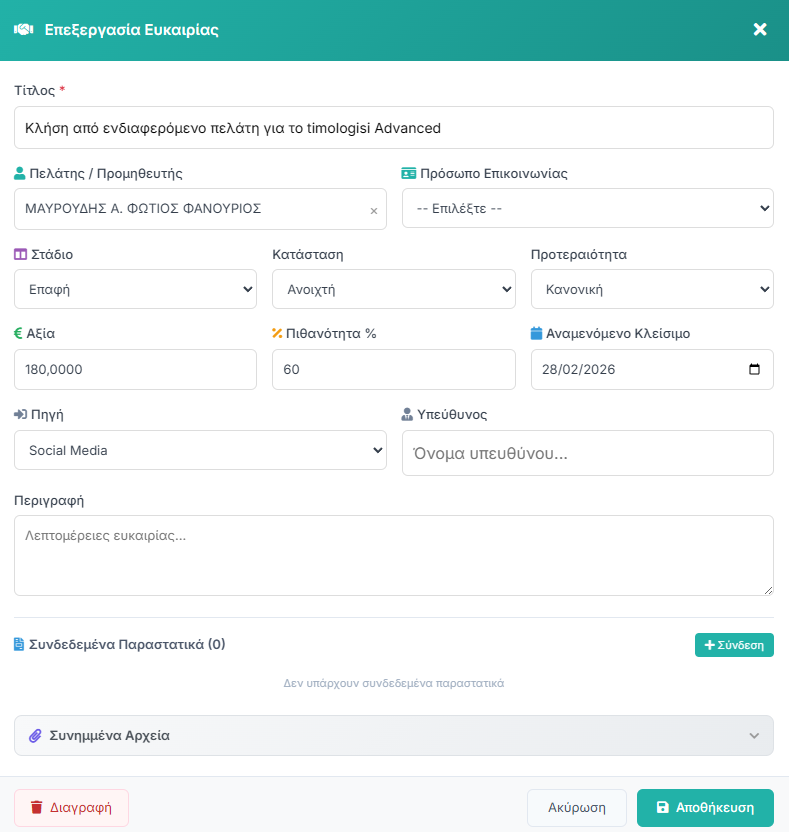The image size is (789, 832).
Task: Cancel editing with the Ακύρωση button
Action: (x=576, y=808)
